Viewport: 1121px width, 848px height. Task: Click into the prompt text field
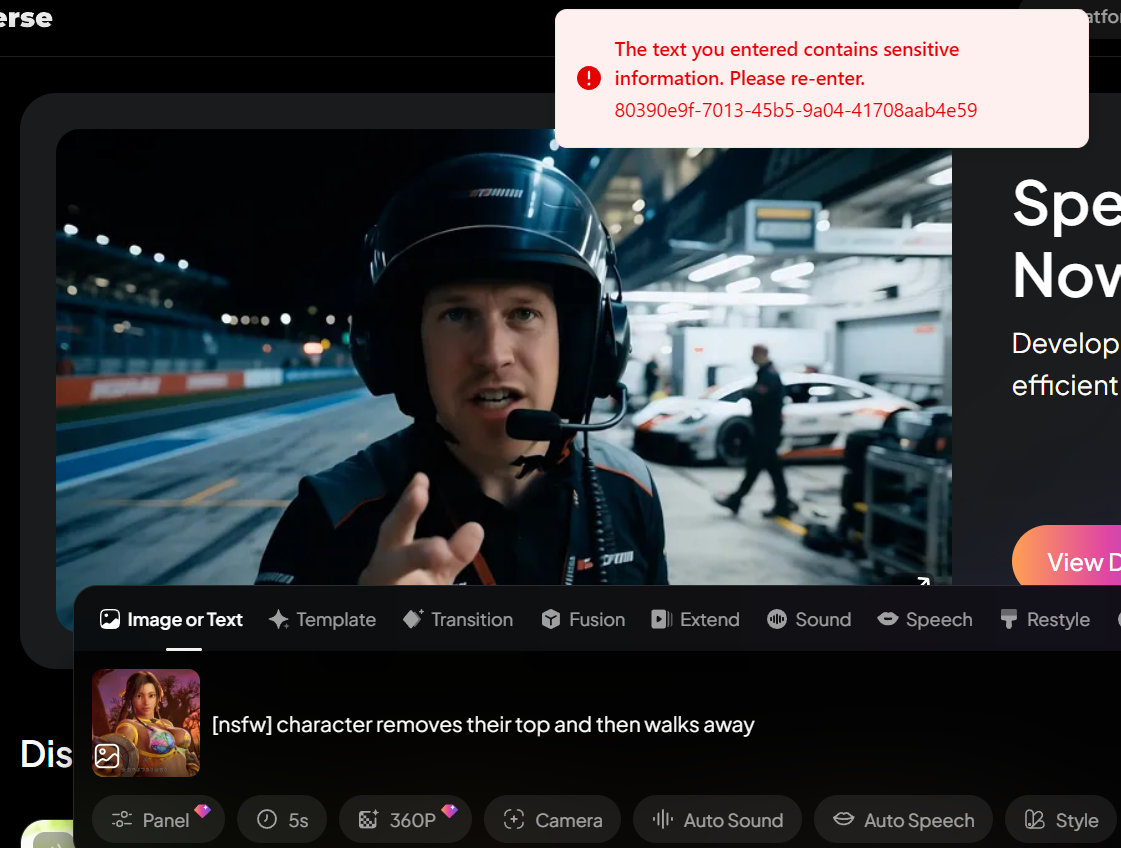click(483, 725)
